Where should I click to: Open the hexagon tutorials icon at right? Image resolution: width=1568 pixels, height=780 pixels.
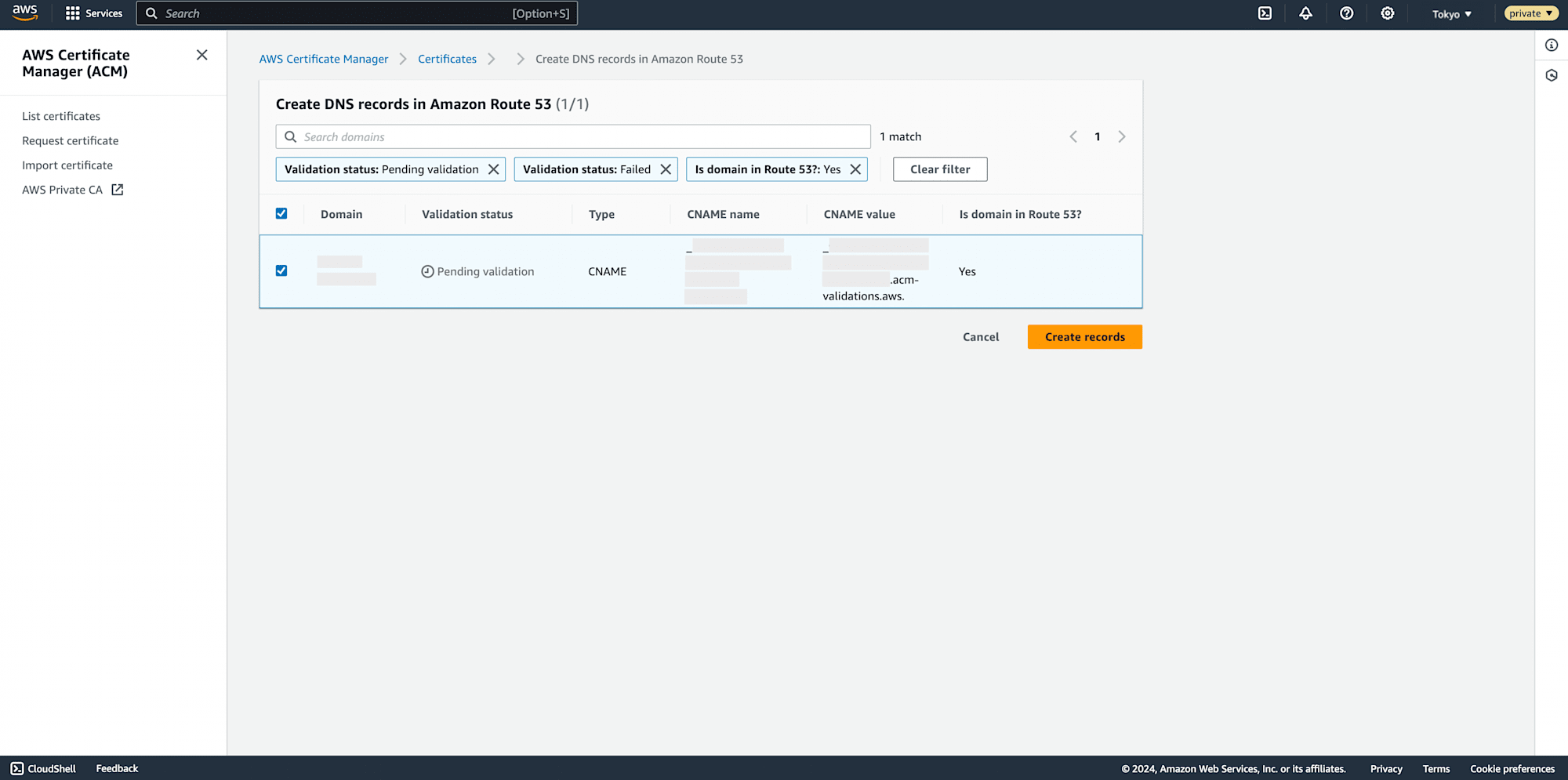click(1551, 75)
